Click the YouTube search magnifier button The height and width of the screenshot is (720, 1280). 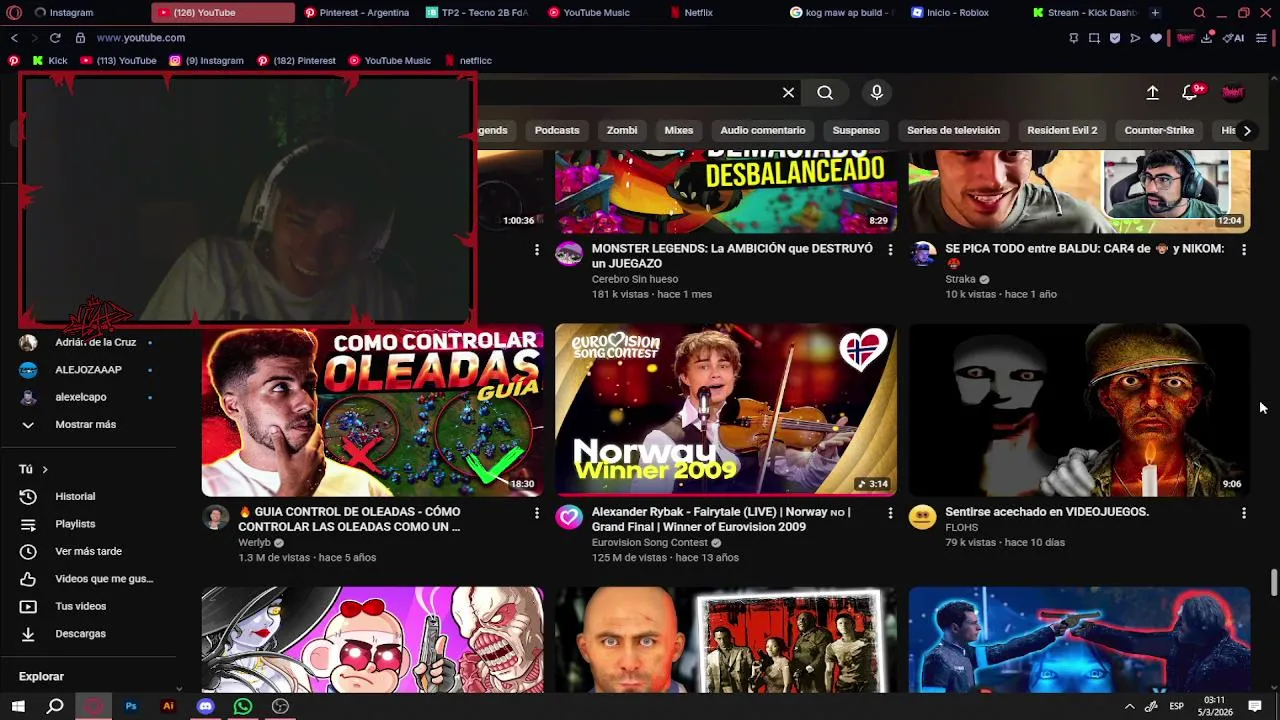pos(825,93)
